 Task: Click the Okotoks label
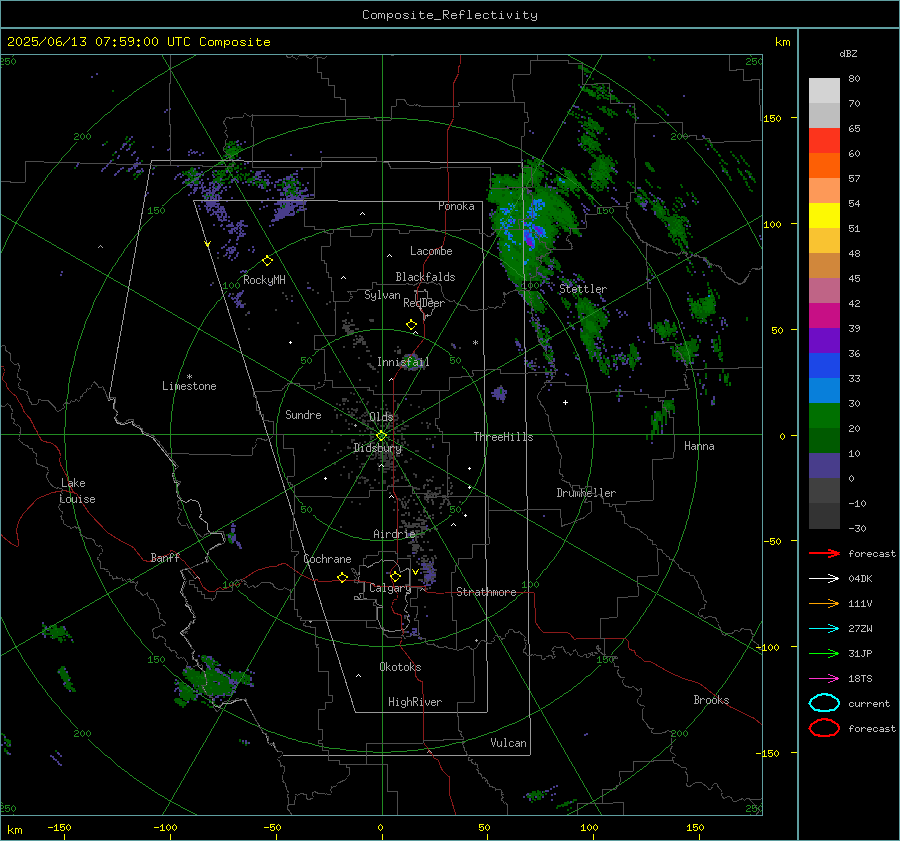pyautogui.click(x=400, y=667)
